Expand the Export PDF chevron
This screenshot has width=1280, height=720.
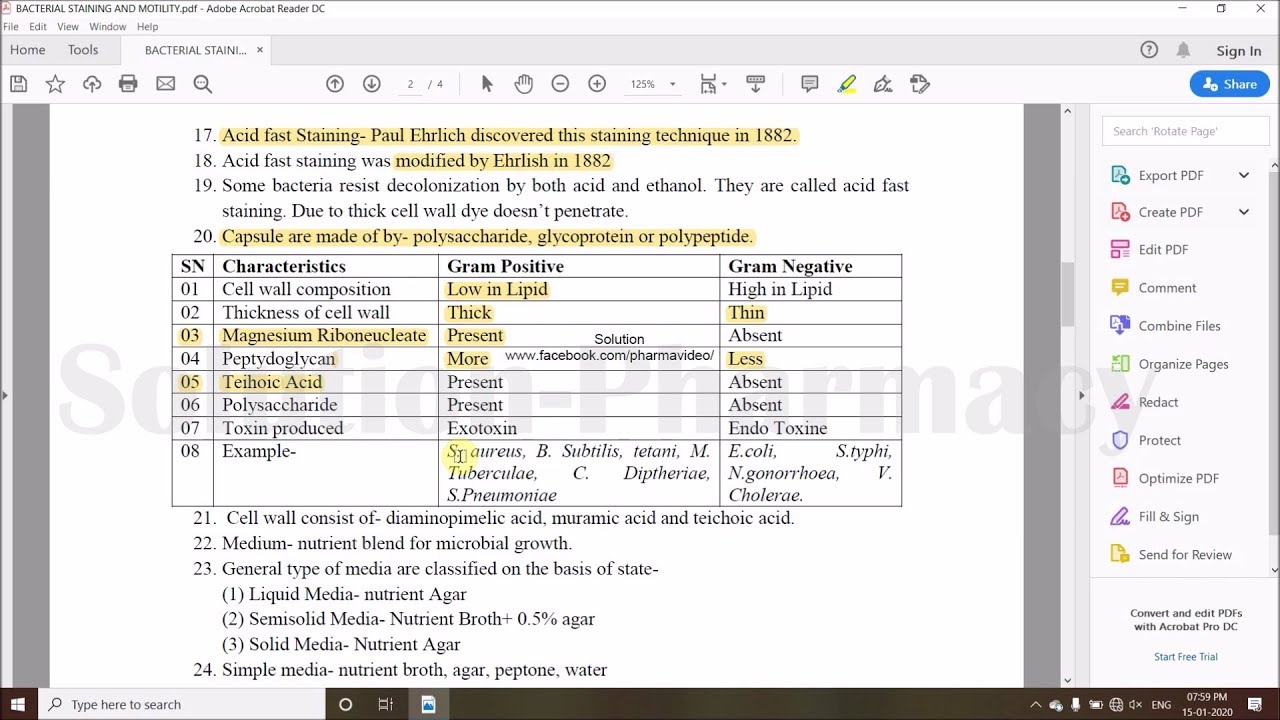pyautogui.click(x=1244, y=175)
